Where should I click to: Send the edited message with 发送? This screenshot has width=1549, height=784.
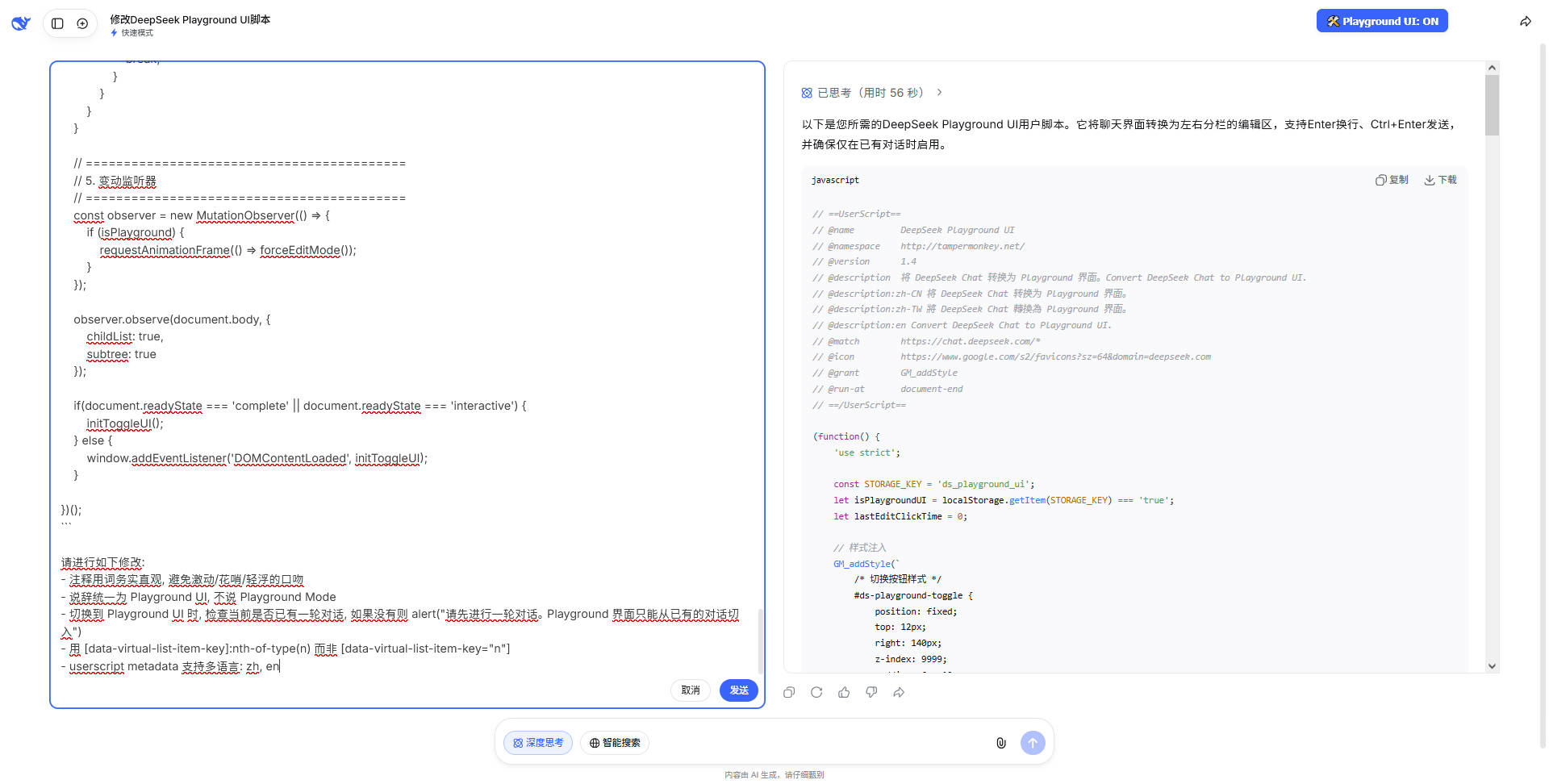739,690
